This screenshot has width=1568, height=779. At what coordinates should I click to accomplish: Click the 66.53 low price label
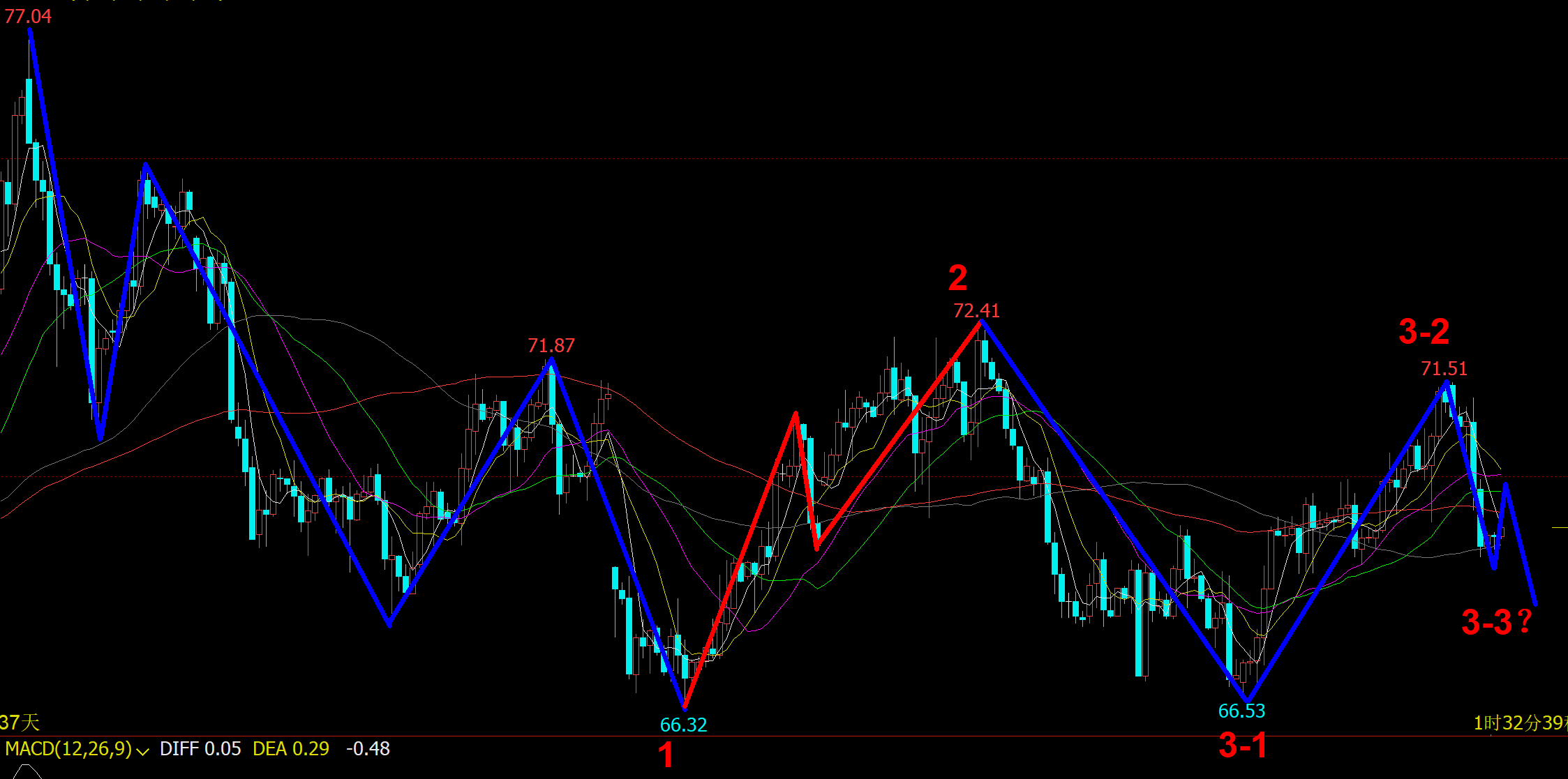pos(1241,711)
